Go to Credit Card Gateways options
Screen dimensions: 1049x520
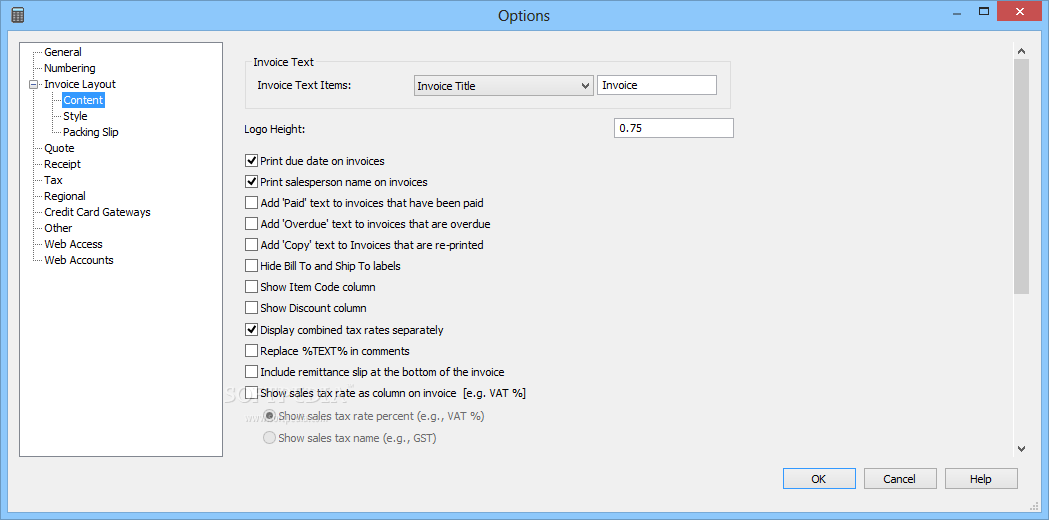[97, 212]
